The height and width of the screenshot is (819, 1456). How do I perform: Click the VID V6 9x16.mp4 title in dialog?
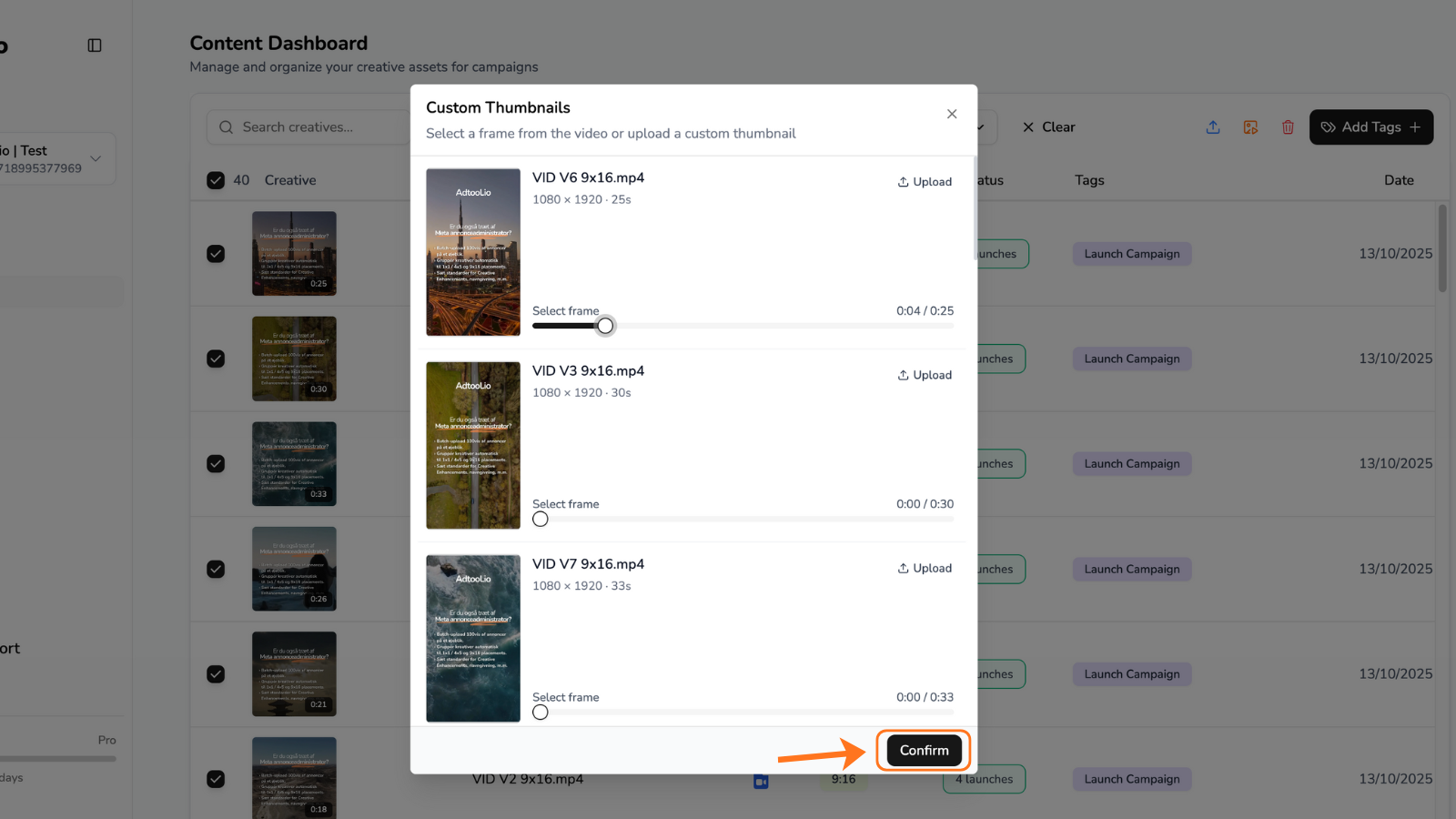(588, 177)
